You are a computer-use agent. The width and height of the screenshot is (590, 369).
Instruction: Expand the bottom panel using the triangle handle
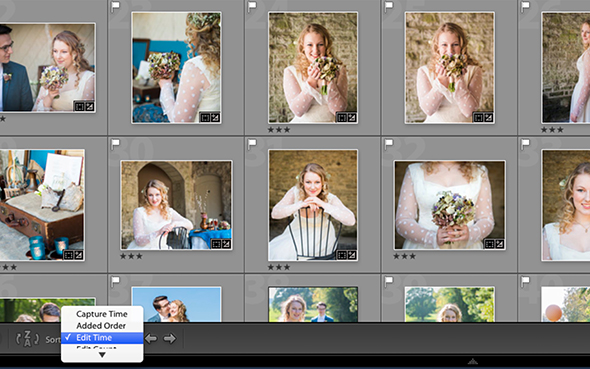pyautogui.click(x=473, y=361)
